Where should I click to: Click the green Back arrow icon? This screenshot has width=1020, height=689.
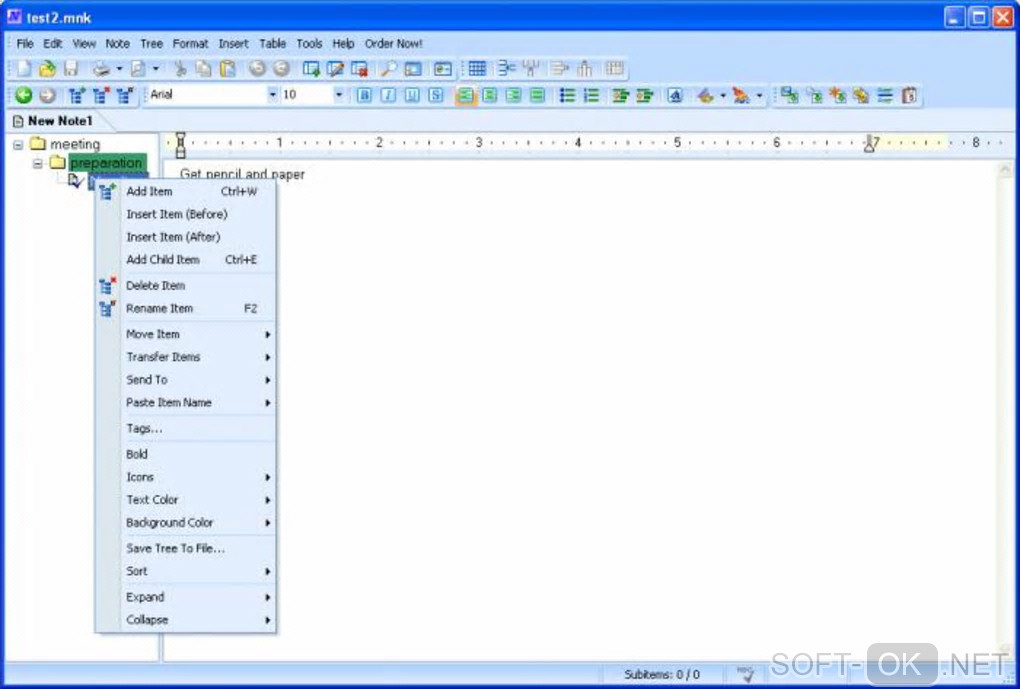pyautogui.click(x=23, y=95)
